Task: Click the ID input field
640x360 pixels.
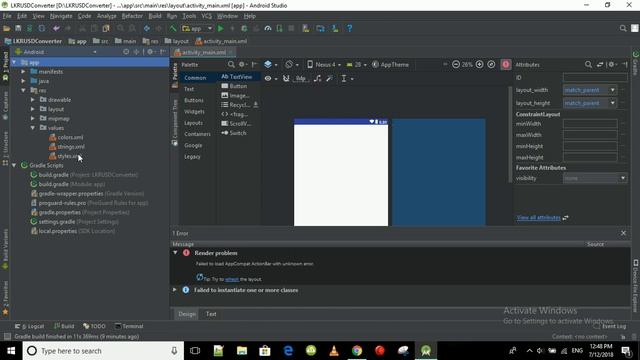Action: click(x=595, y=78)
